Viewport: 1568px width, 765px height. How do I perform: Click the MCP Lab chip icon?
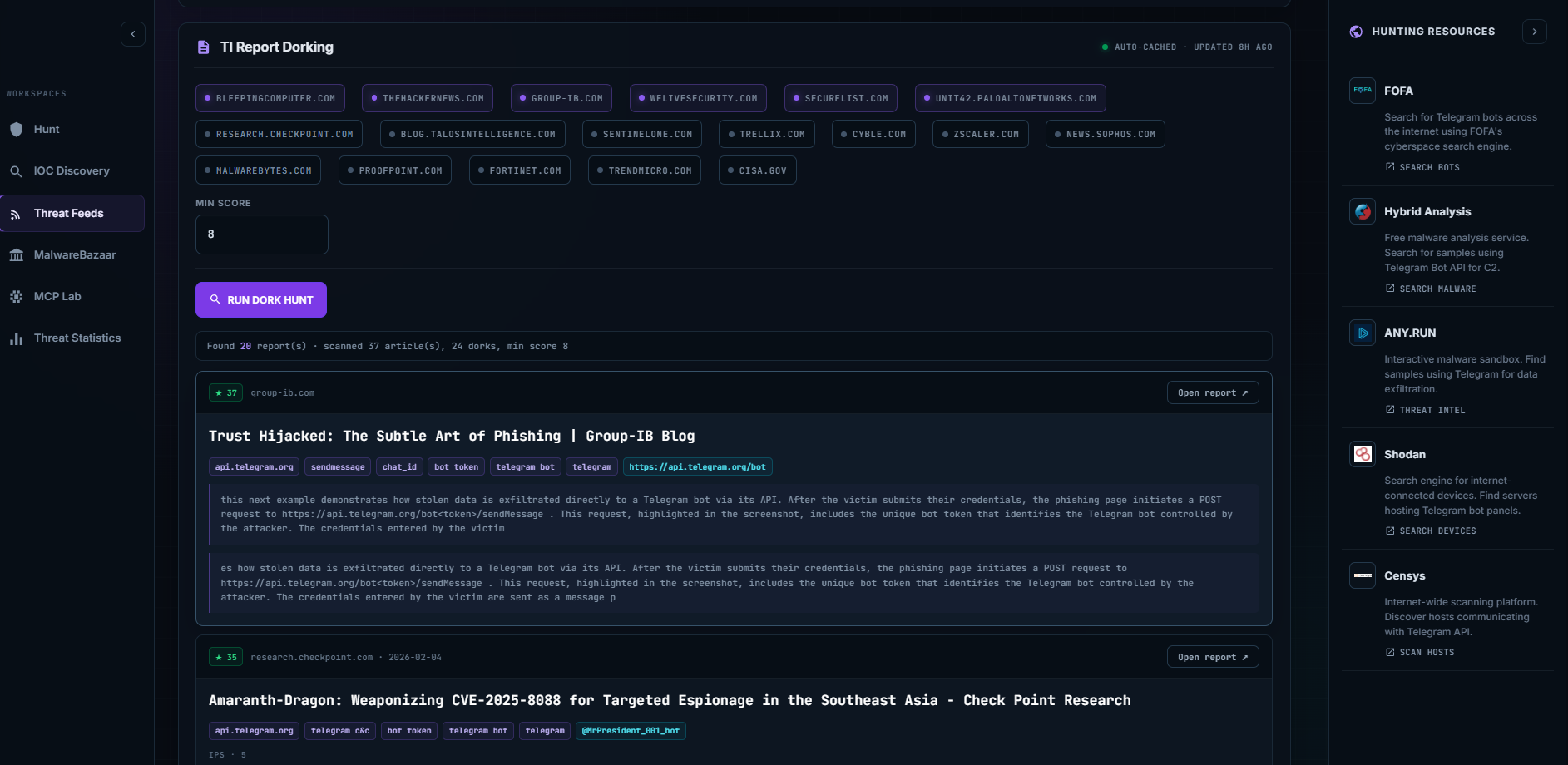(x=16, y=297)
